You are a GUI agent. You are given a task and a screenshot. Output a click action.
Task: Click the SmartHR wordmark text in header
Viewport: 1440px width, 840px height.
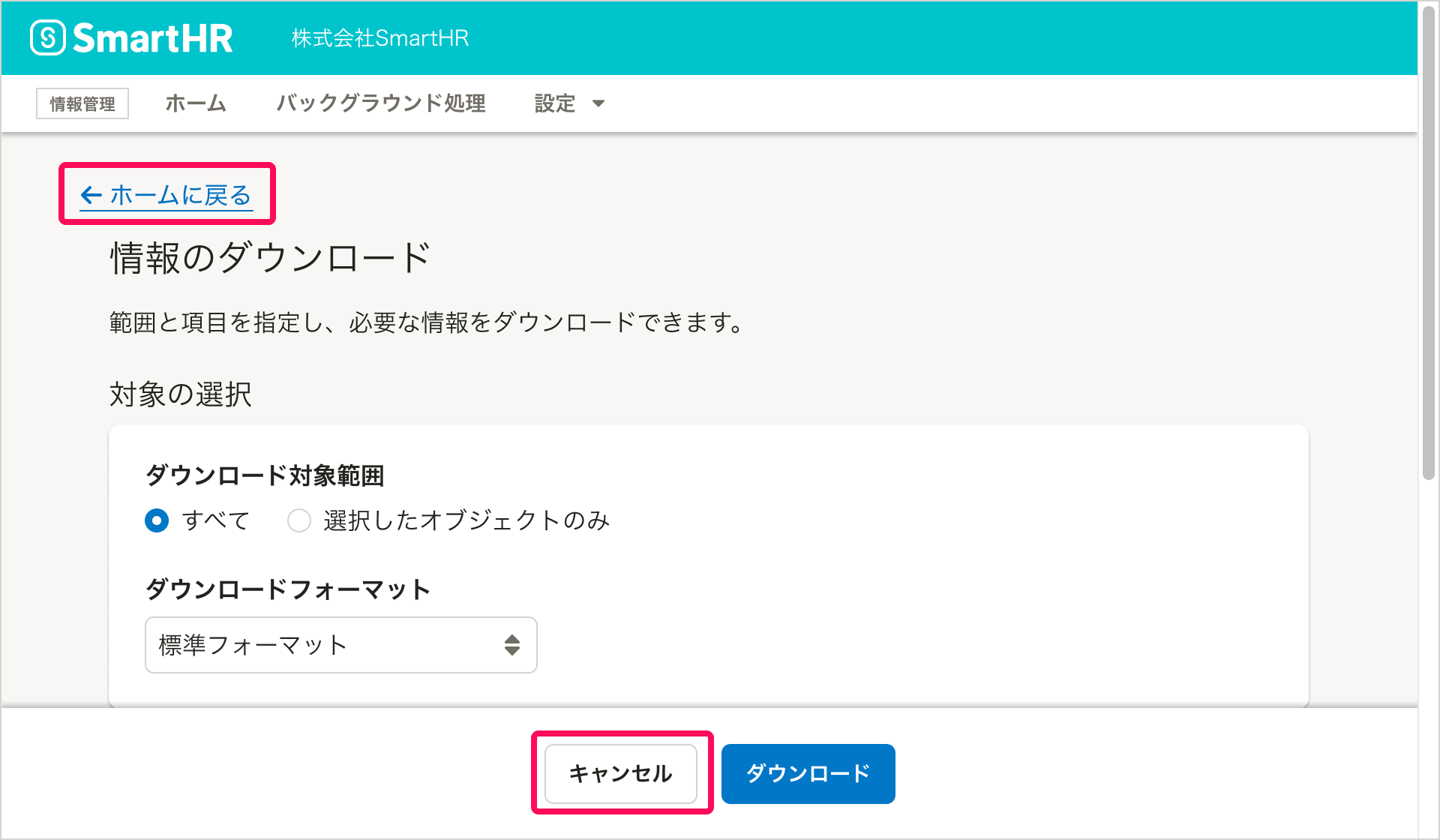point(153,38)
